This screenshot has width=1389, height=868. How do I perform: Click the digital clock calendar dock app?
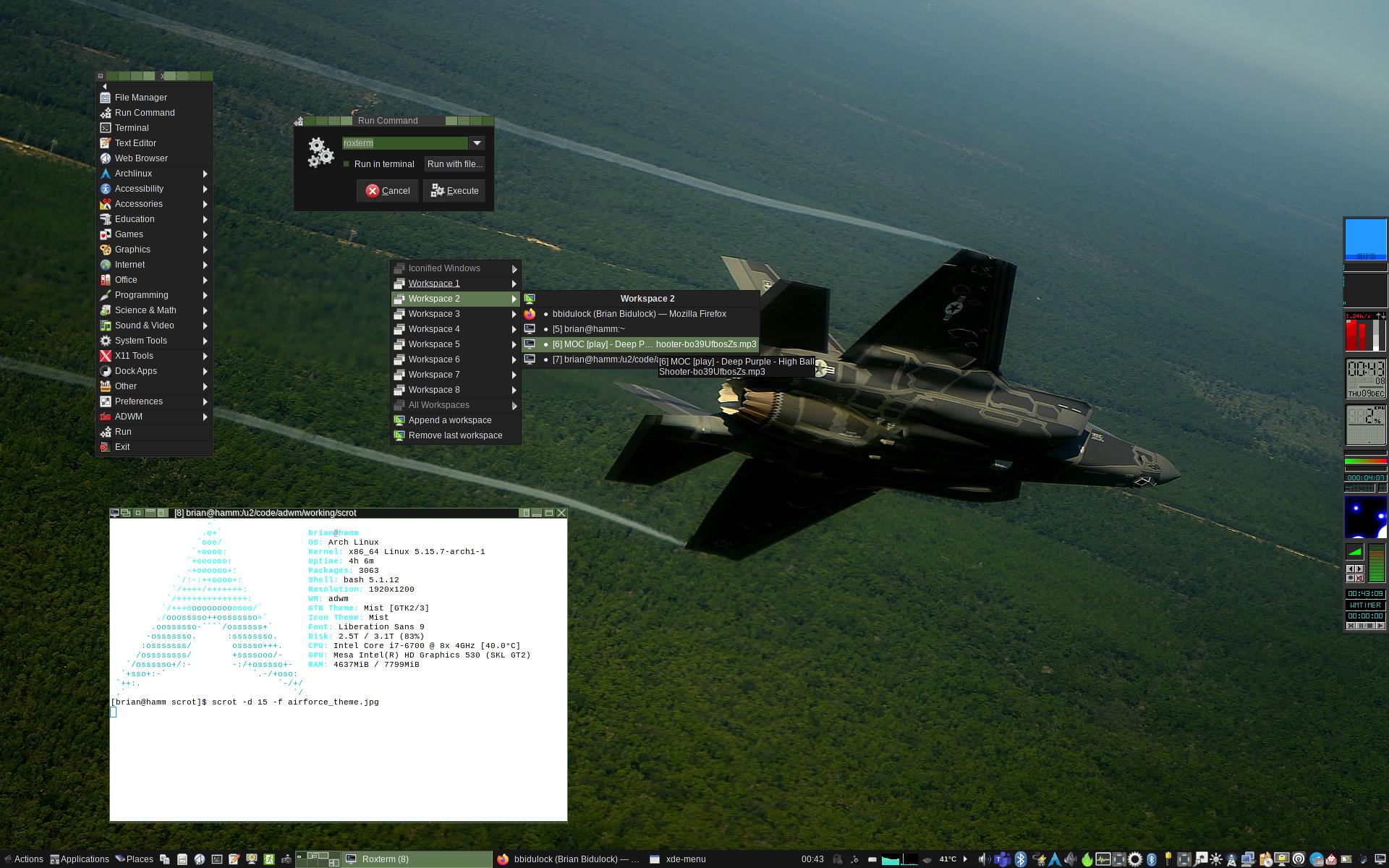tap(1365, 379)
